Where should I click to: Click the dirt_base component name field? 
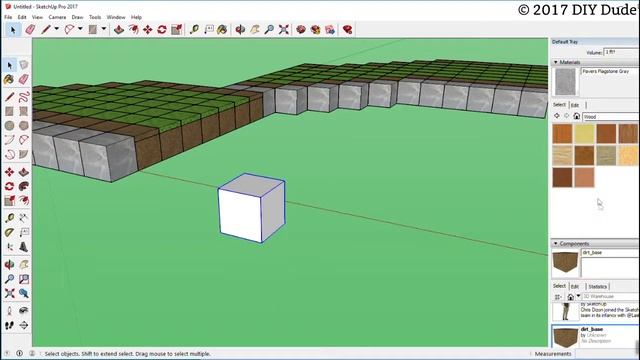tap(610, 253)
